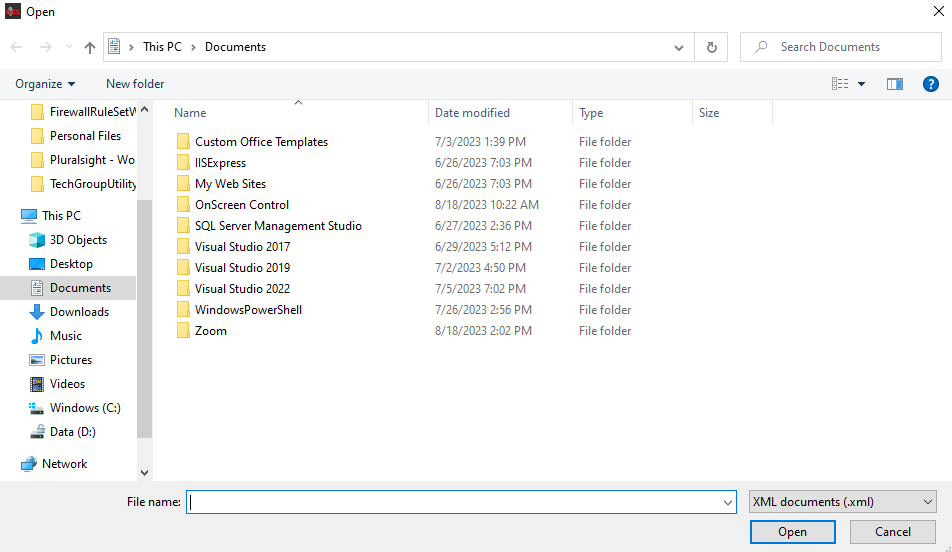This screenshot has width=952, height=552.
Task: Close the Open dialog window
Action: pyautogui.click(x=938, y=11)
